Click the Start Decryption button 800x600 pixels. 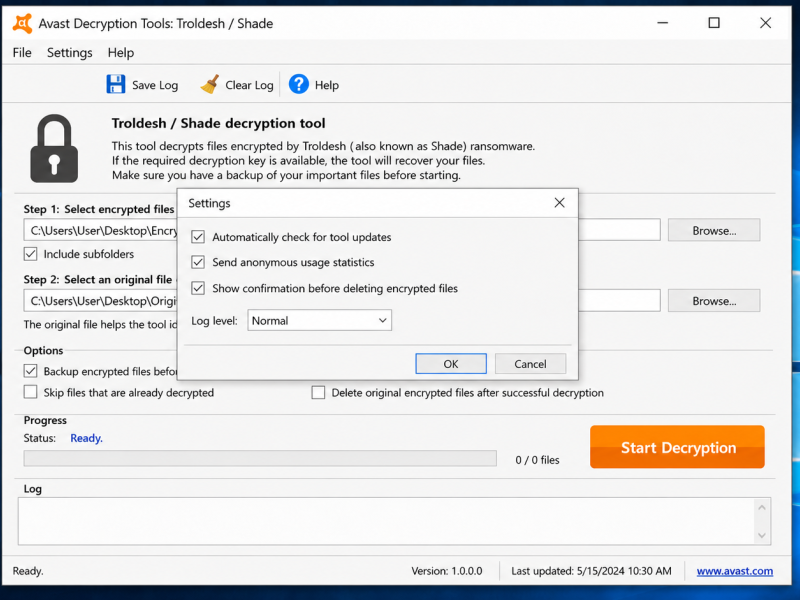pyautogui.click(x=677, y=447)
